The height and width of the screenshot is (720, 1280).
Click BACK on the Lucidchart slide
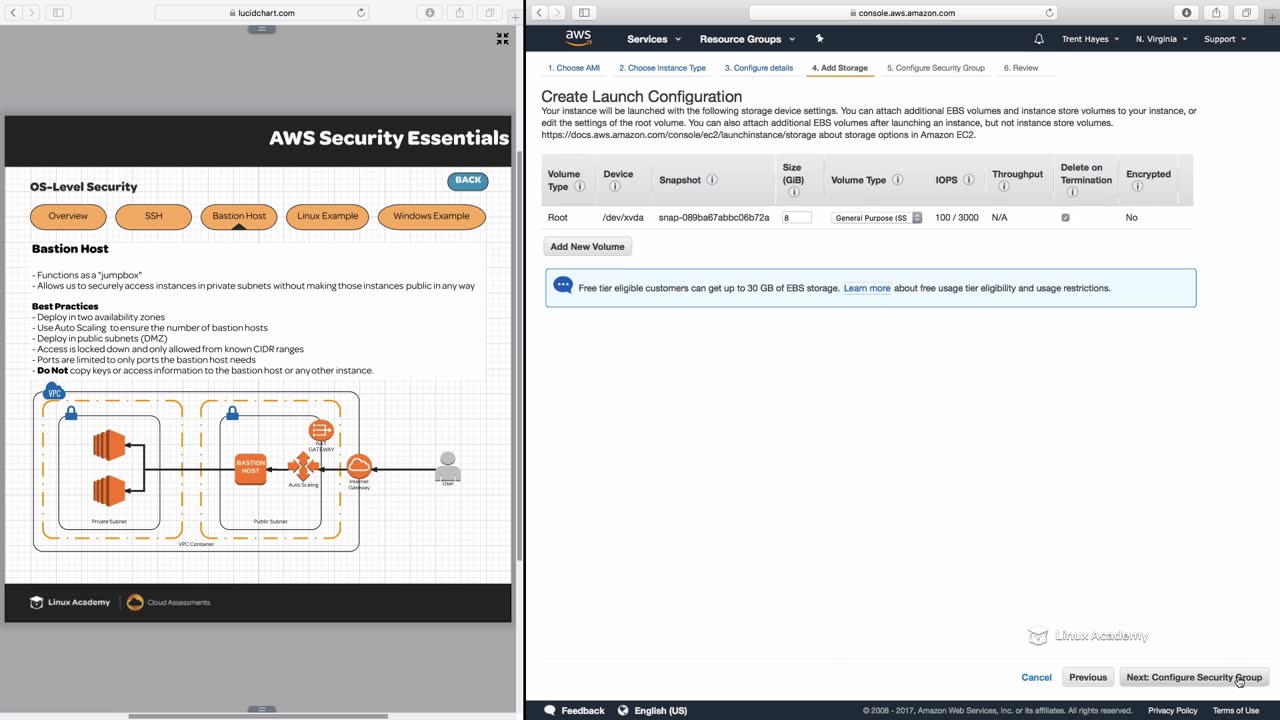[468, 181]
